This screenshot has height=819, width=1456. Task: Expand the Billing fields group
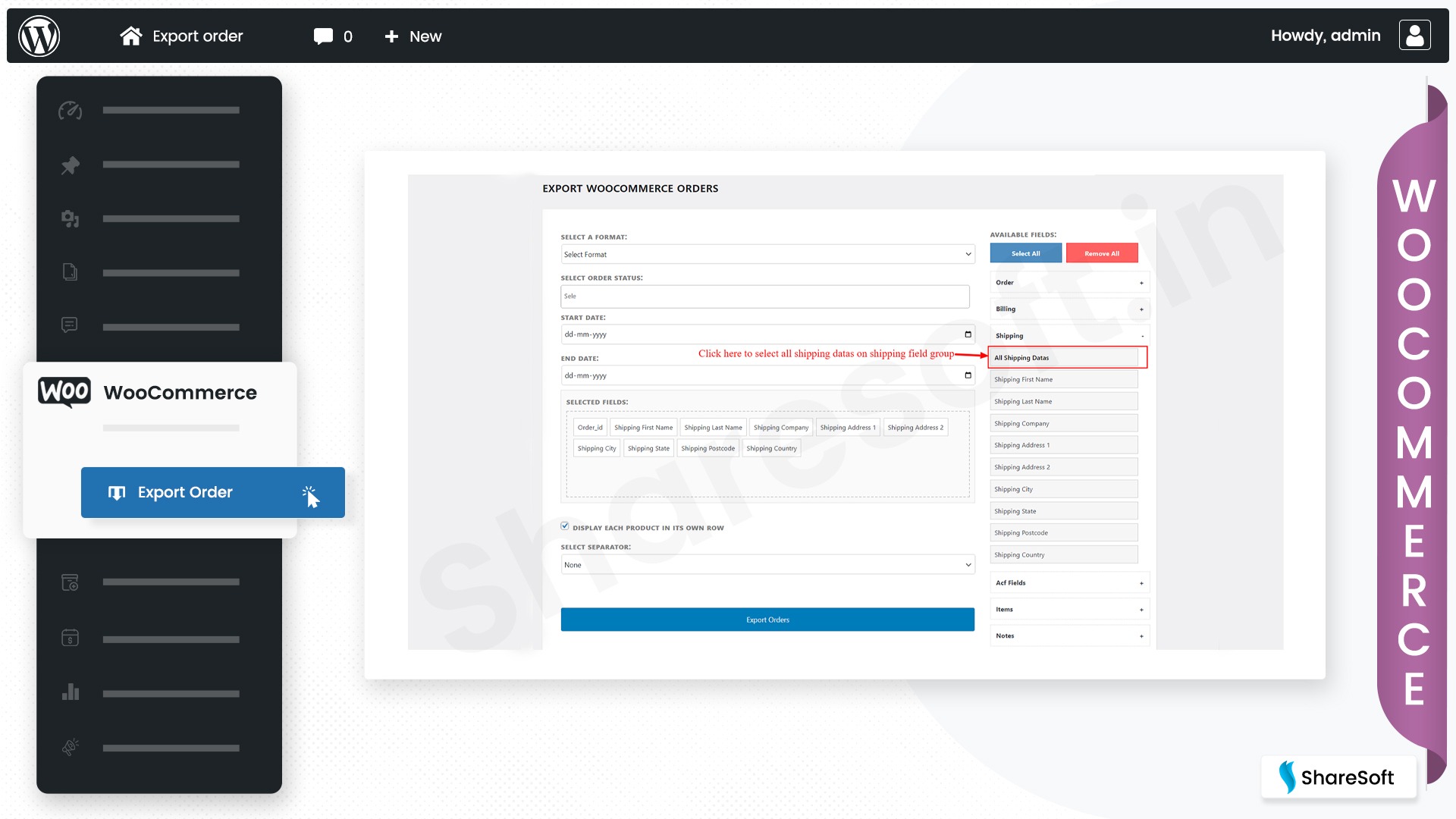pos(1069,309)
